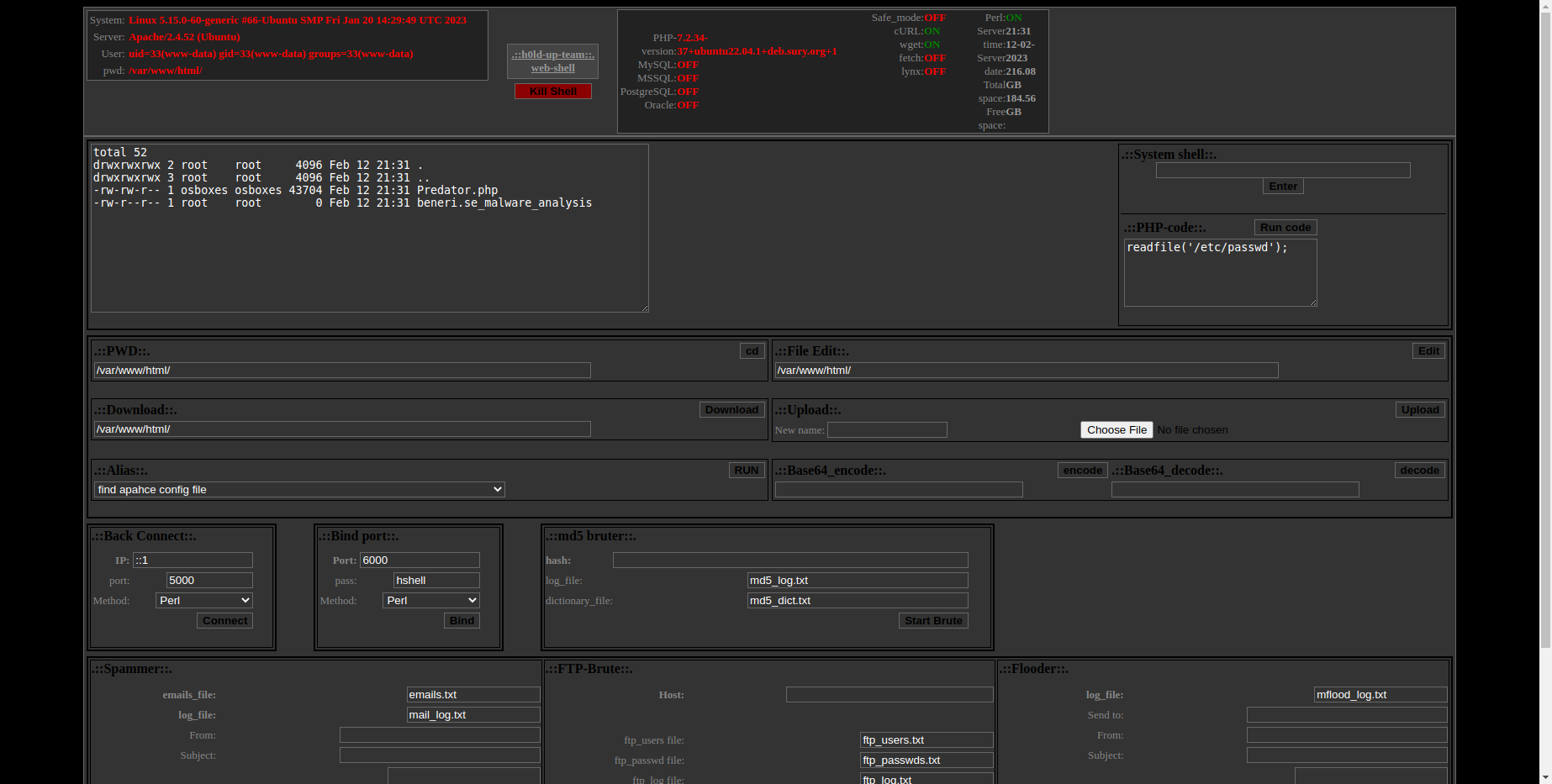Click the Start Brute button
Image resolution: width=1552 pixels, height=784 pixels.
[x=933, y=621]
